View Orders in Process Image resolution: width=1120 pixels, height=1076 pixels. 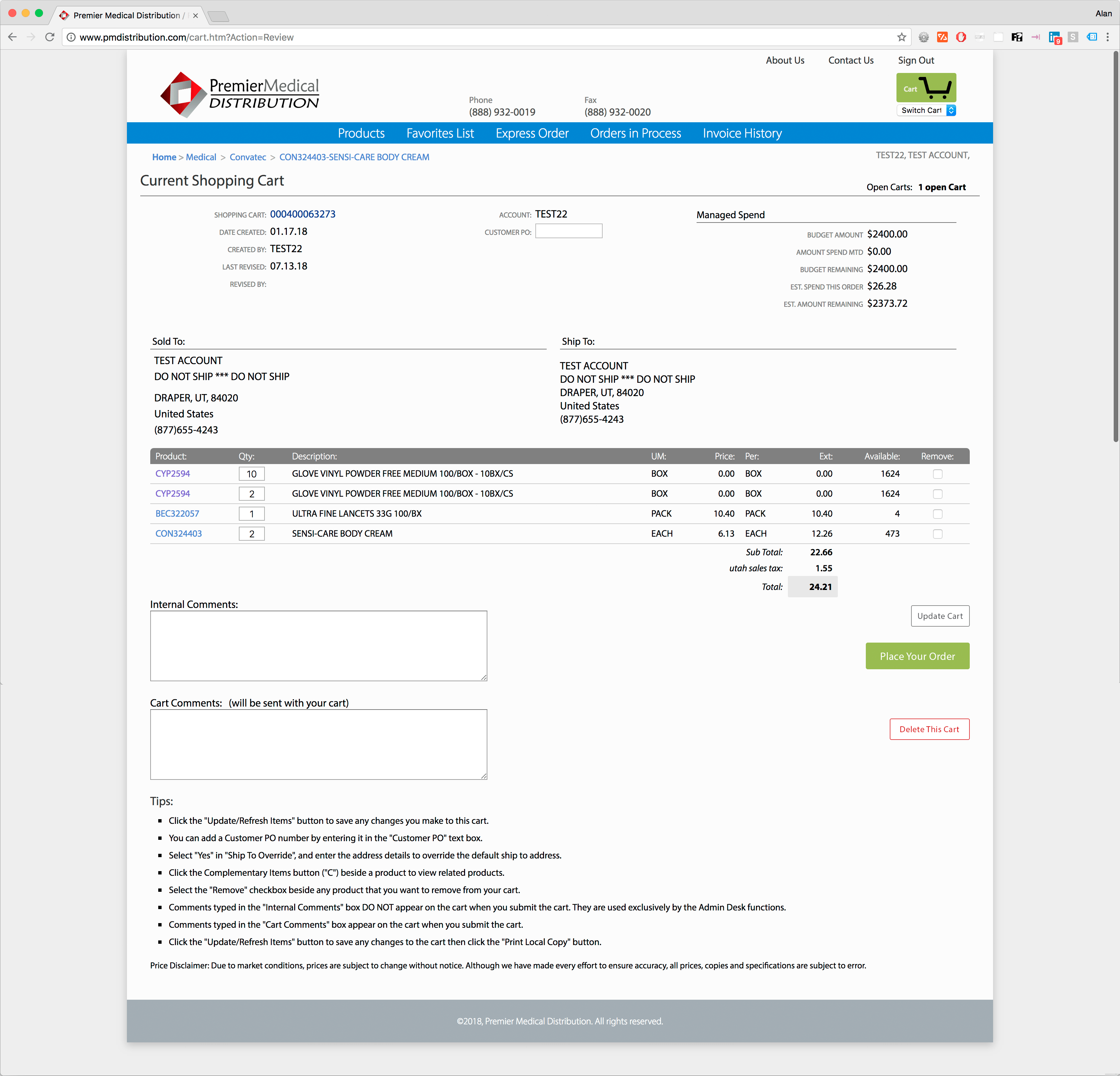(x=635, y=133)
